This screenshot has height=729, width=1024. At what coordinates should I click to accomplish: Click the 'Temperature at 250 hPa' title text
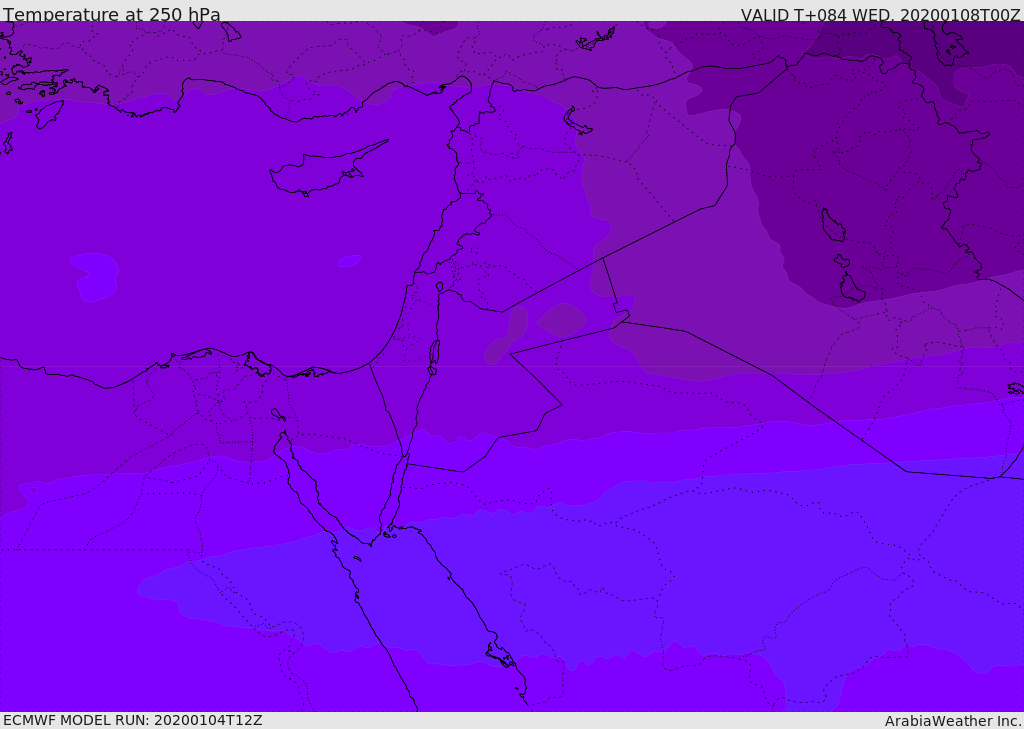tap(112, 14)
